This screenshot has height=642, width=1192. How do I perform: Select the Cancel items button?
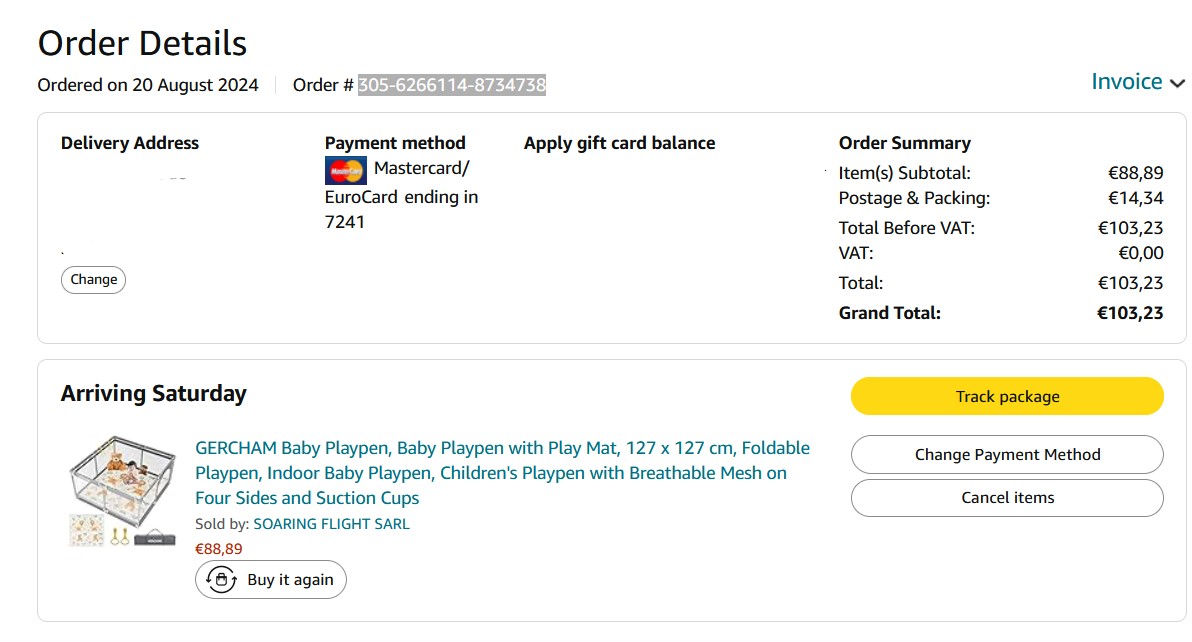[x=1007, y=498]
